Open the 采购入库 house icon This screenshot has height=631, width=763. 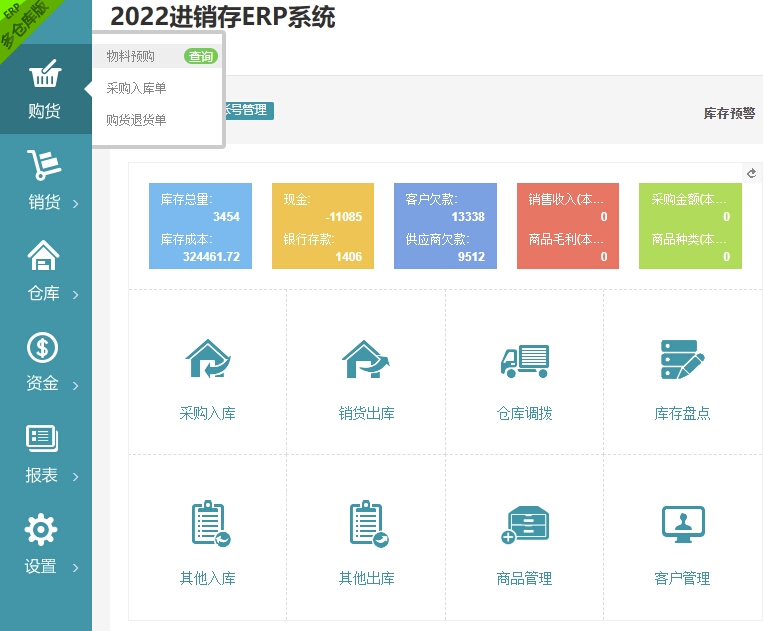[208, 360]
